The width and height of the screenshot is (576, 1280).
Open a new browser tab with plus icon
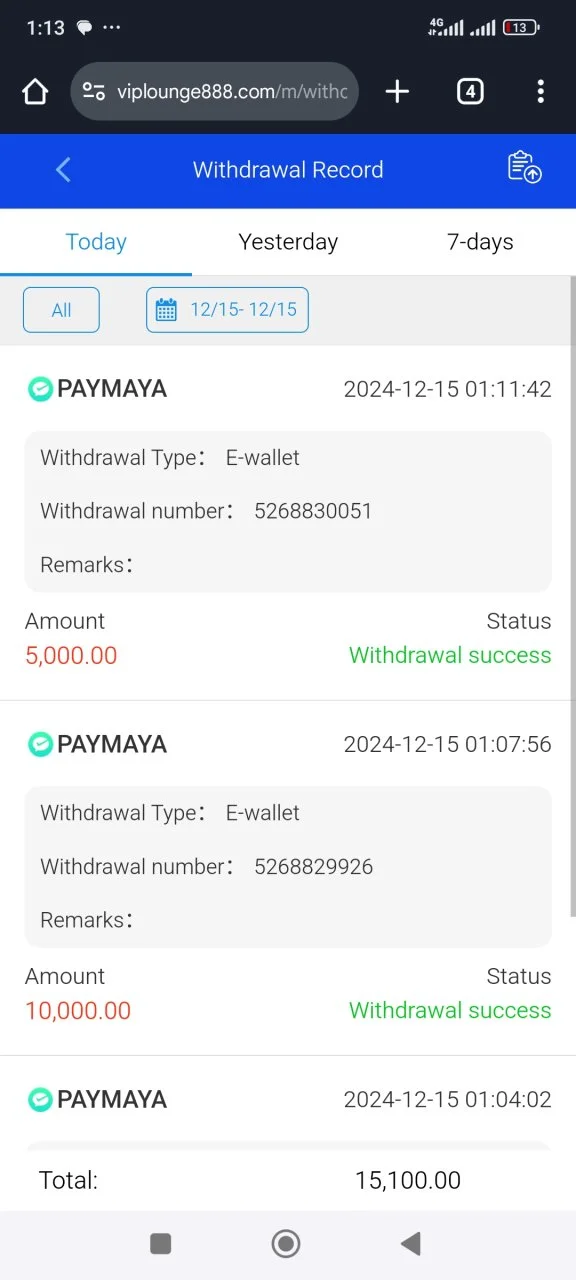pos(397,92)
